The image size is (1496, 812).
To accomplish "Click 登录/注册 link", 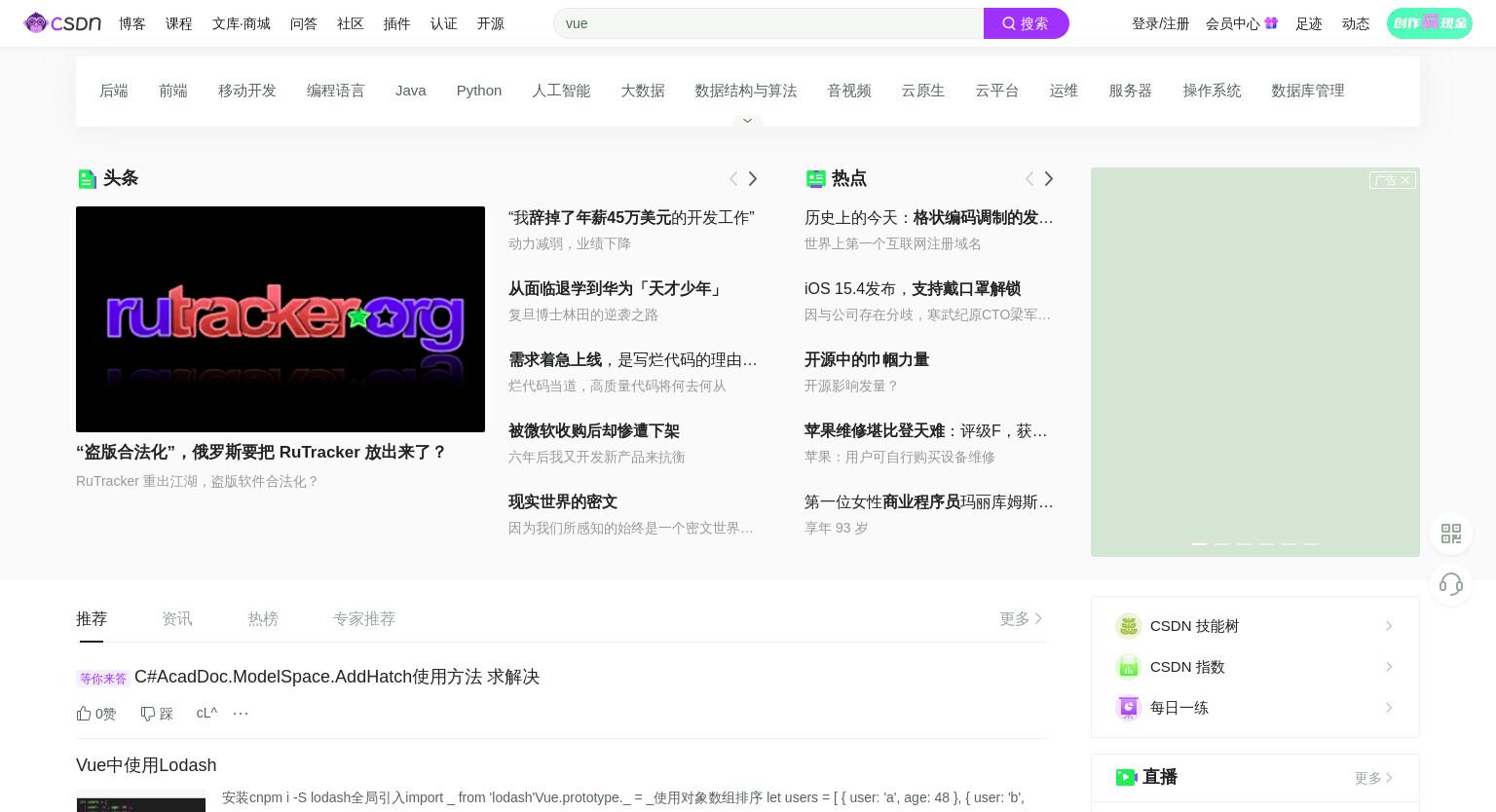I will point(1161,23).
